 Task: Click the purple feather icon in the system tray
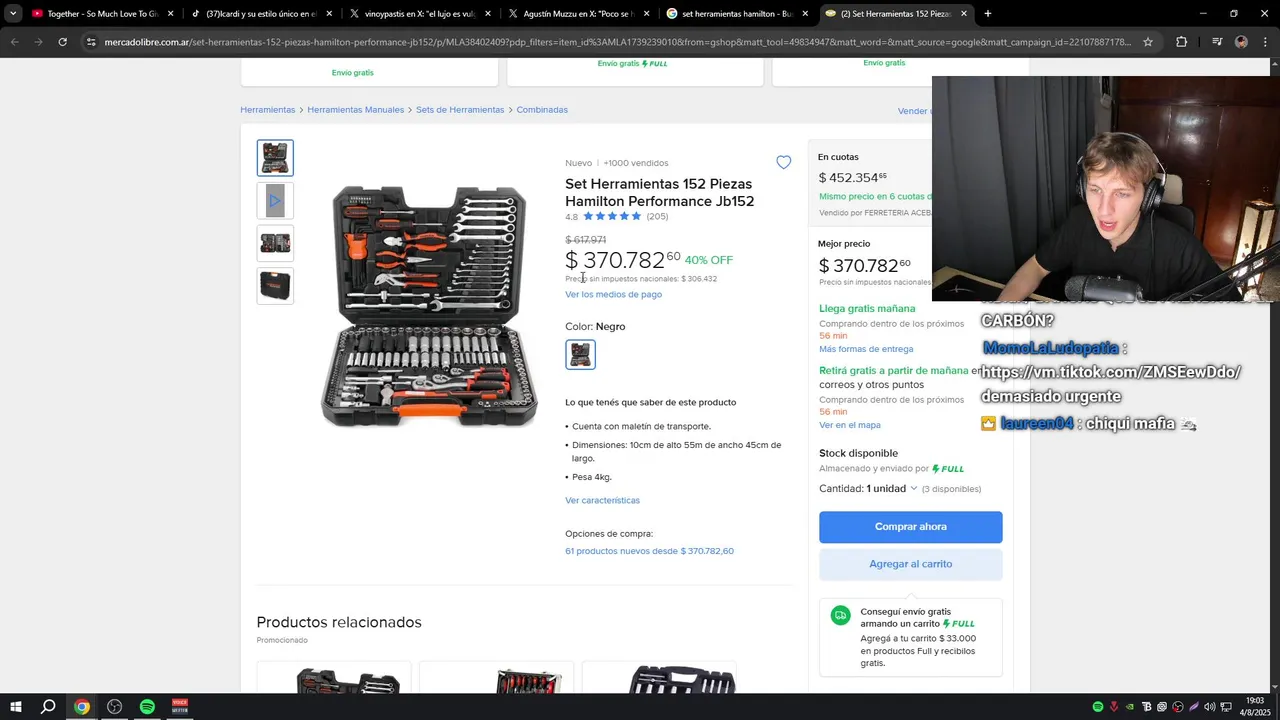pos(1194,707)
